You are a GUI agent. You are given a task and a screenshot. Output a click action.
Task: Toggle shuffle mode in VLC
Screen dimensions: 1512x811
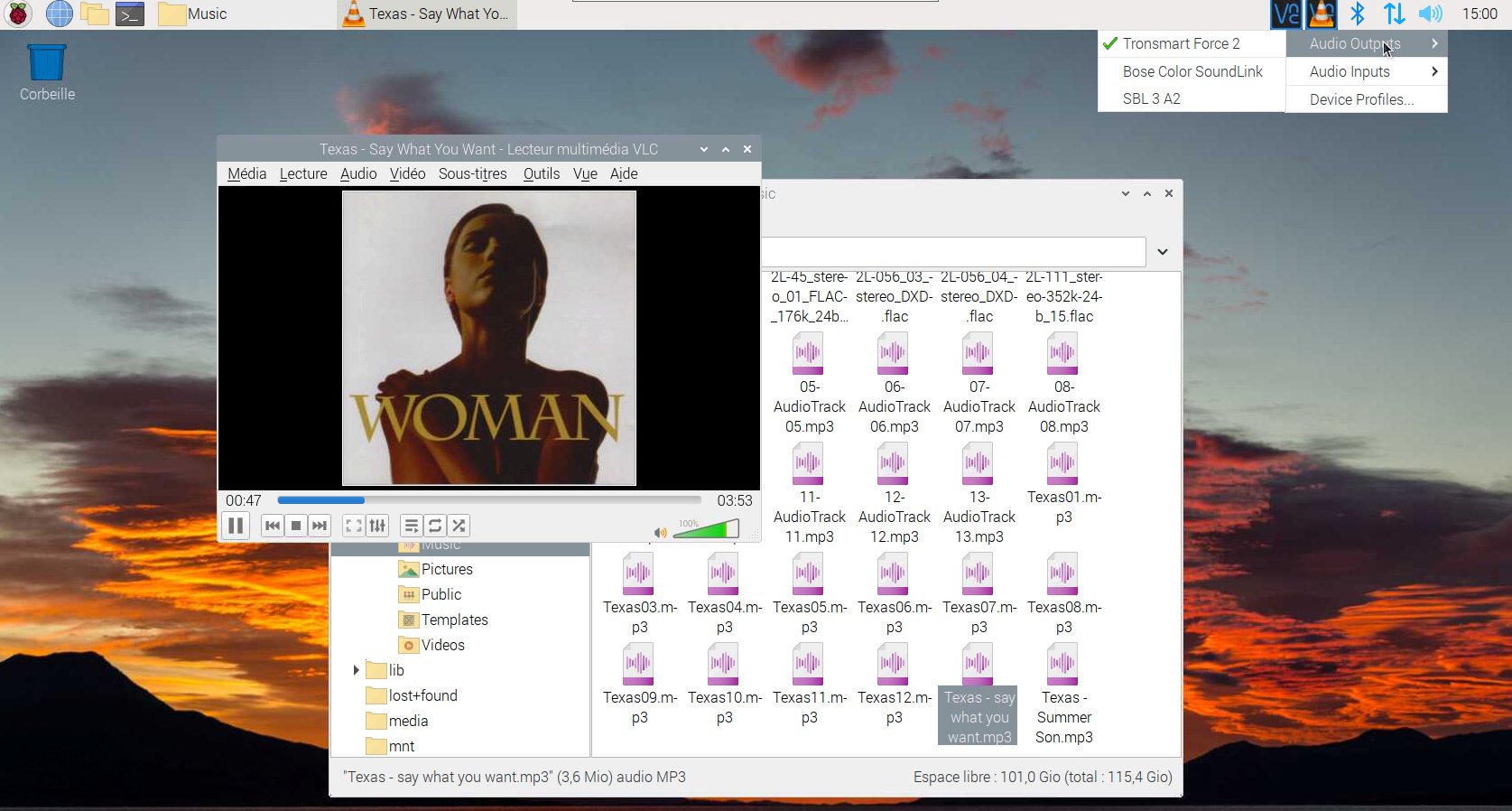point(459,526)
